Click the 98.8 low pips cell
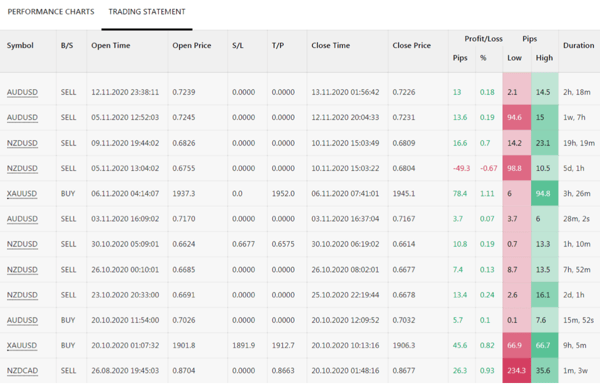Screen dimensions: 600x385 pyautogui.click(x=517, y=168)
